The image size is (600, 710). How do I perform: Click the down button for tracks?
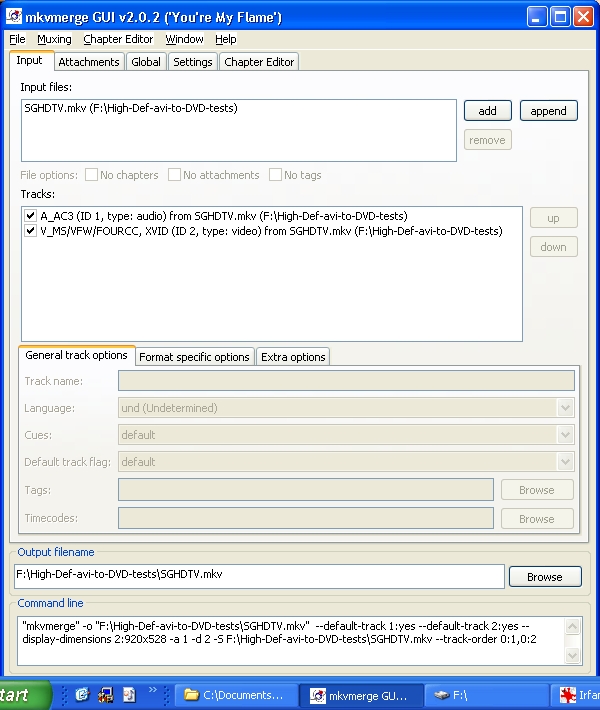click(553, 247)
